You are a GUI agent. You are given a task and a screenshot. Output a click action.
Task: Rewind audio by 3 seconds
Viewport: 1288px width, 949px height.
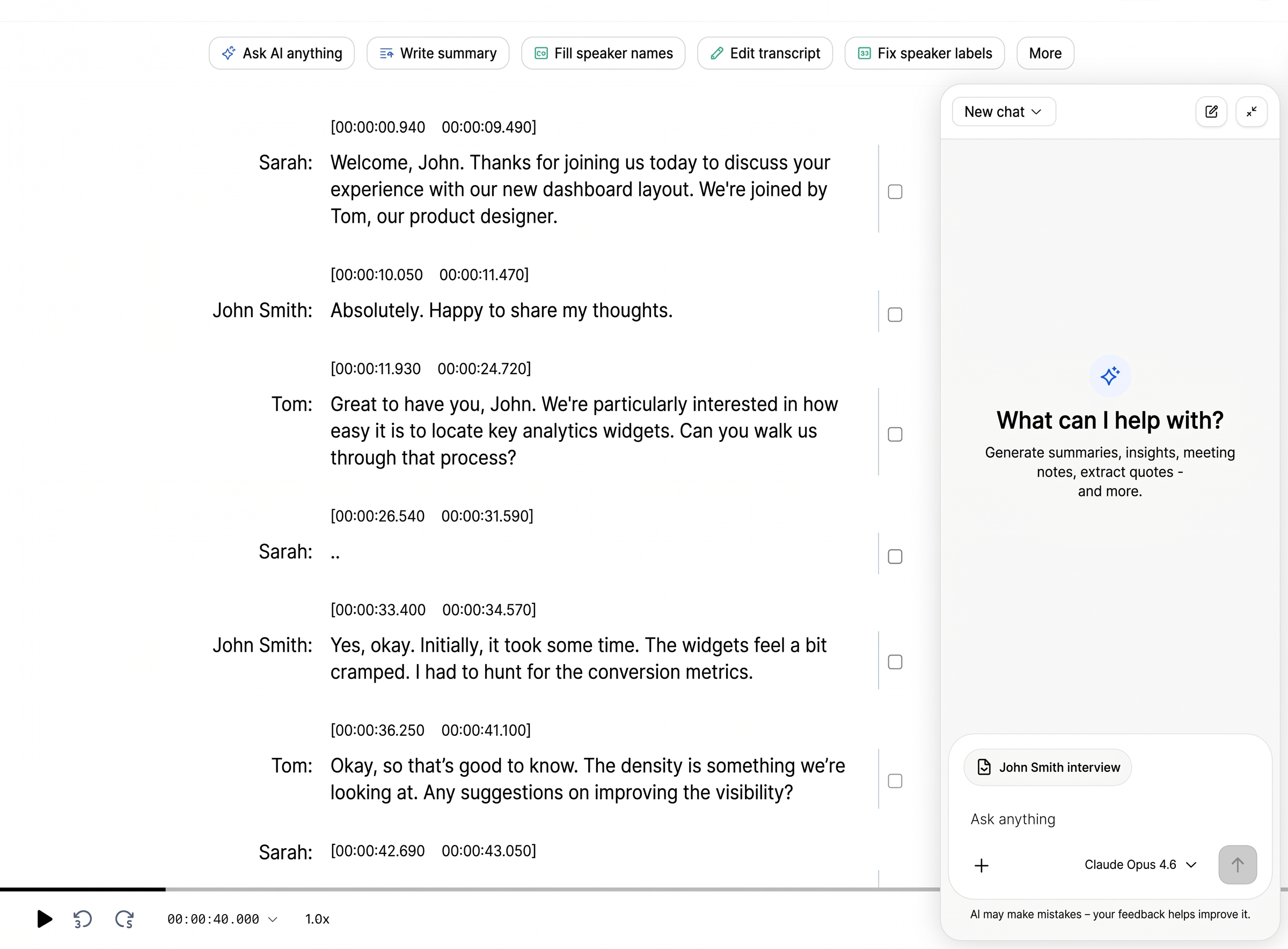(x=83, y=919)
